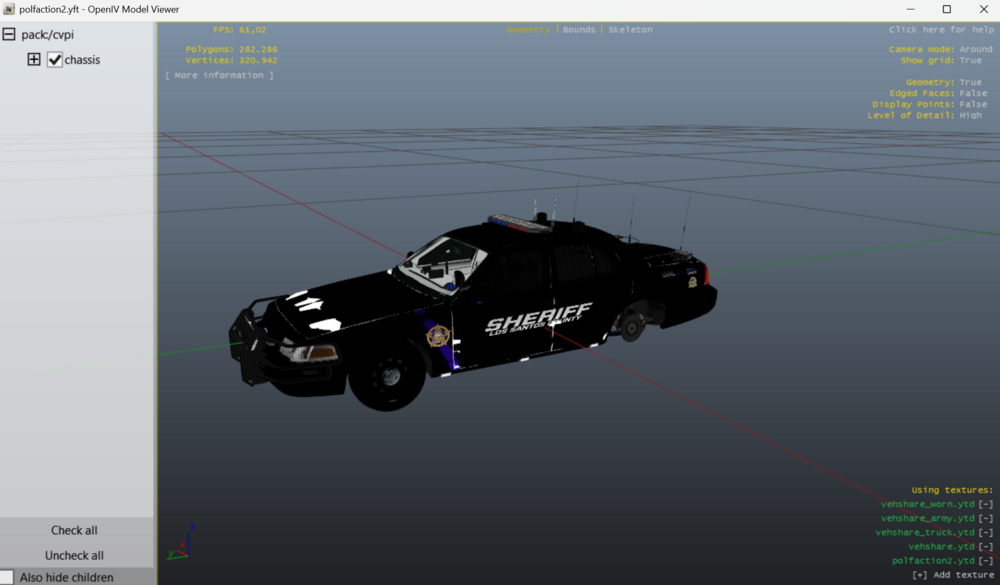Screen dimensions: 1000x585
Task: Click the XYZ axis gizmo
Action: coord(180,542)
